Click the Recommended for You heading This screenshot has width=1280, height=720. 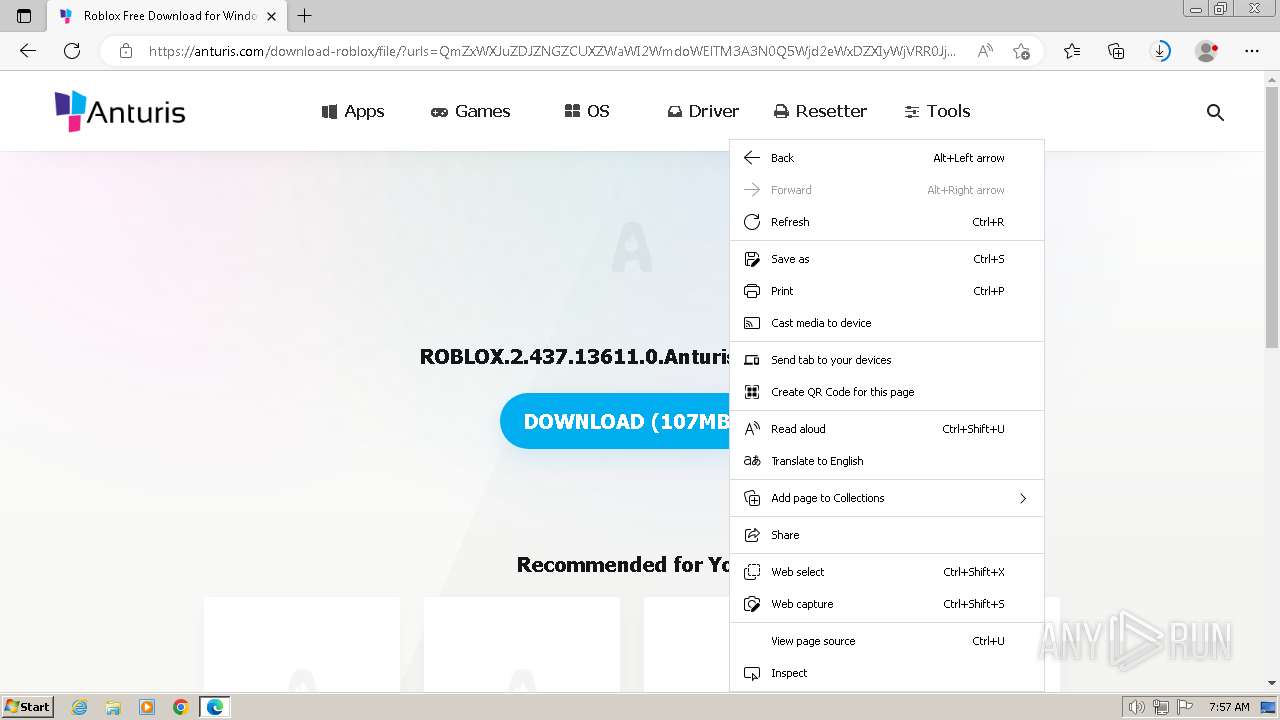click(x=623, y=564)
